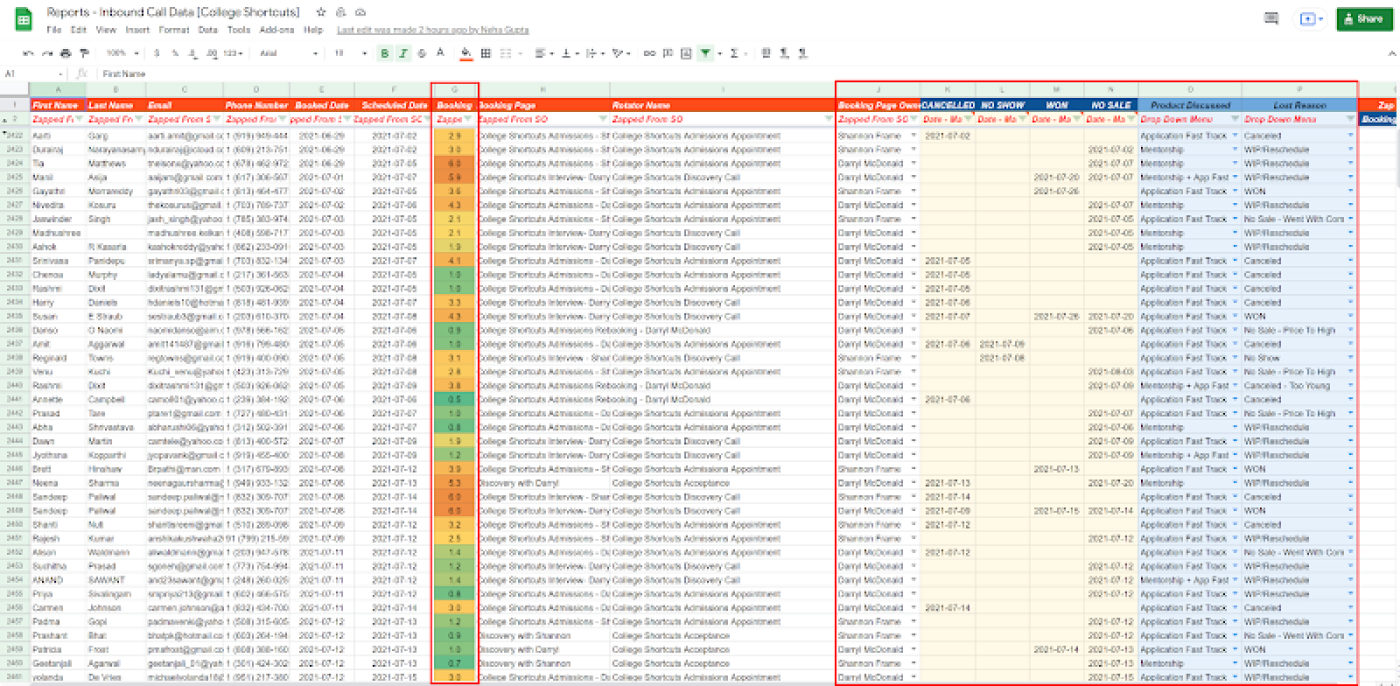Viewport: 1400px width, 686px height.
Task: Insert link using the link icon
Action: (650, 53)
